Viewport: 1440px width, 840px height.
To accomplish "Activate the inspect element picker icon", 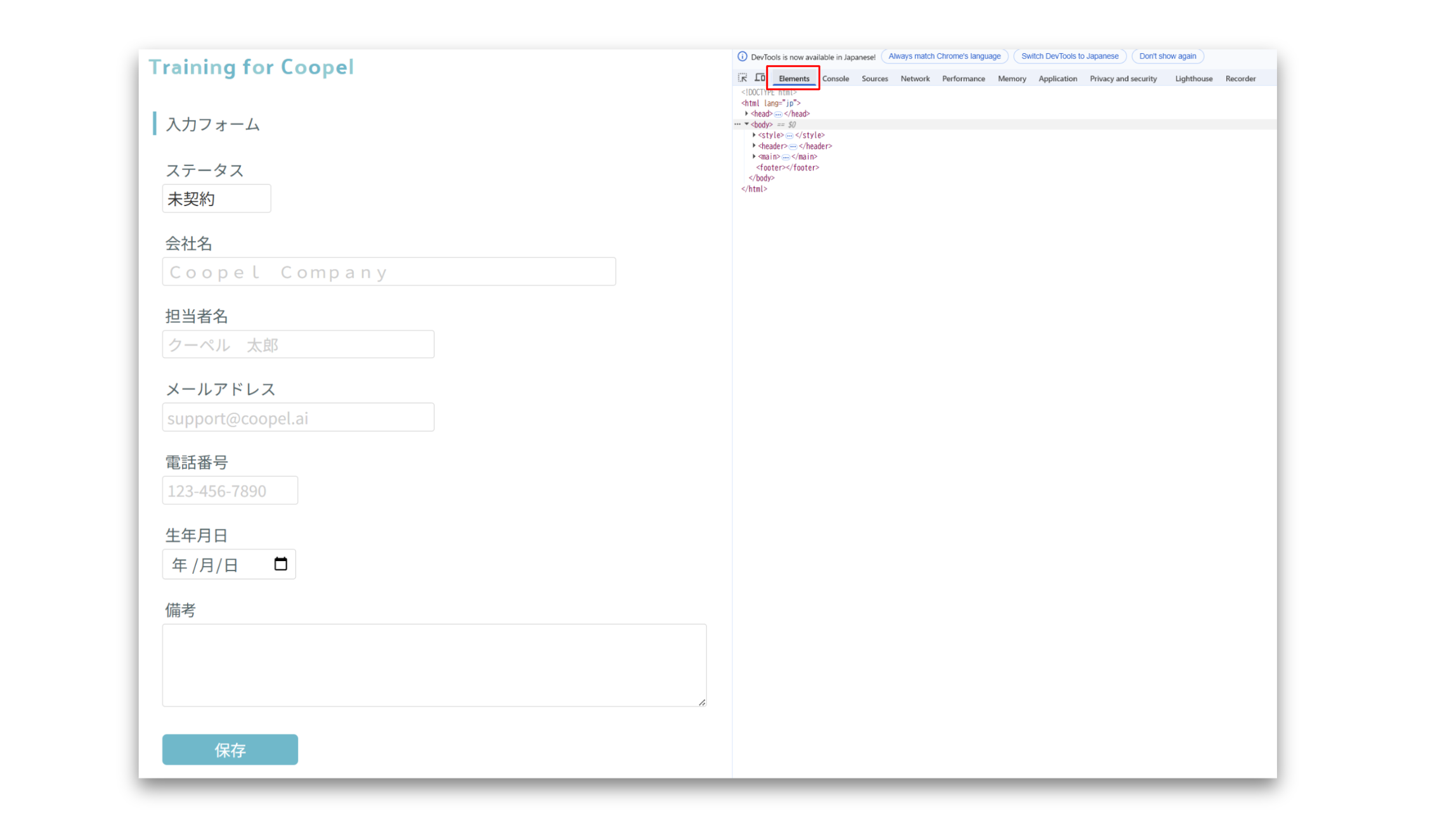I will (742, 78).
